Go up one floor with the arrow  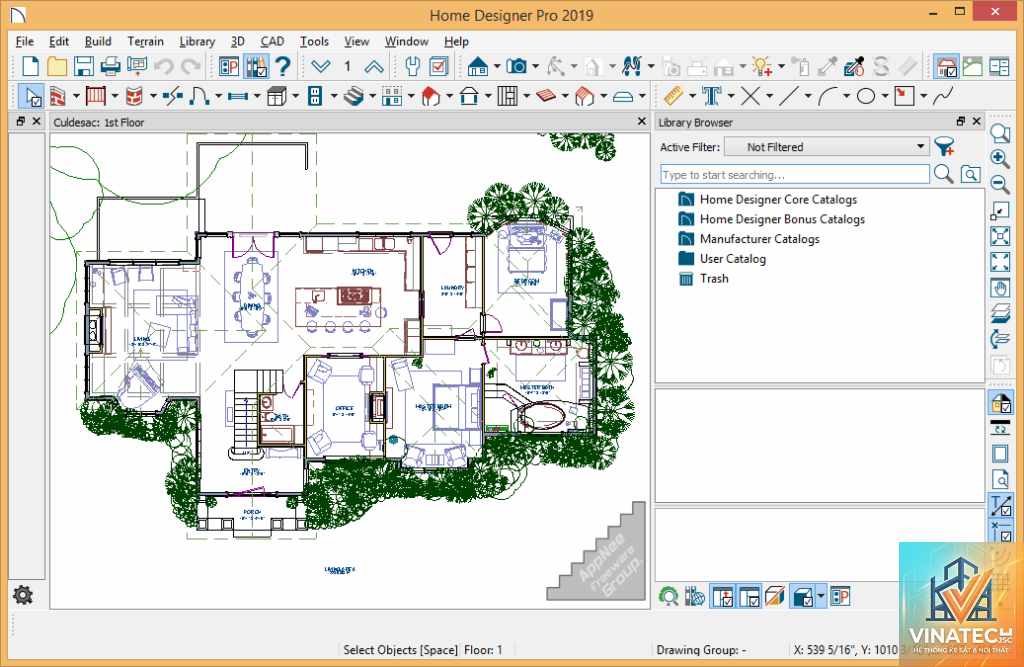pos(374,66)
